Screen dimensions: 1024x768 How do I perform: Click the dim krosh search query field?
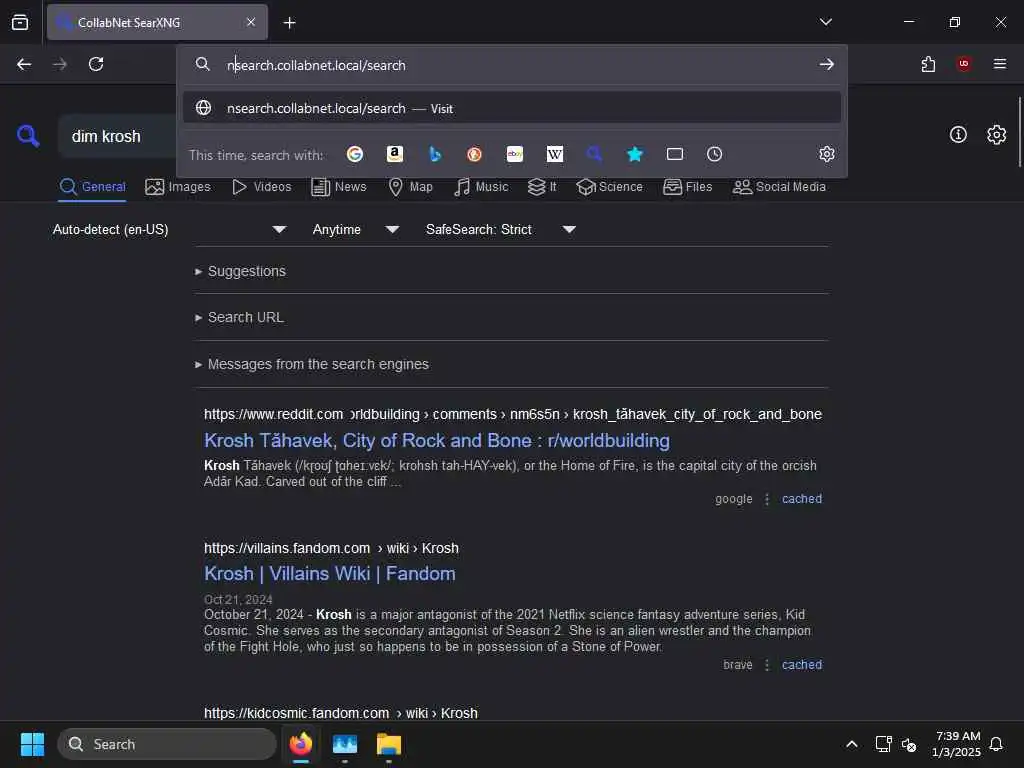click(x=118, y=136)
